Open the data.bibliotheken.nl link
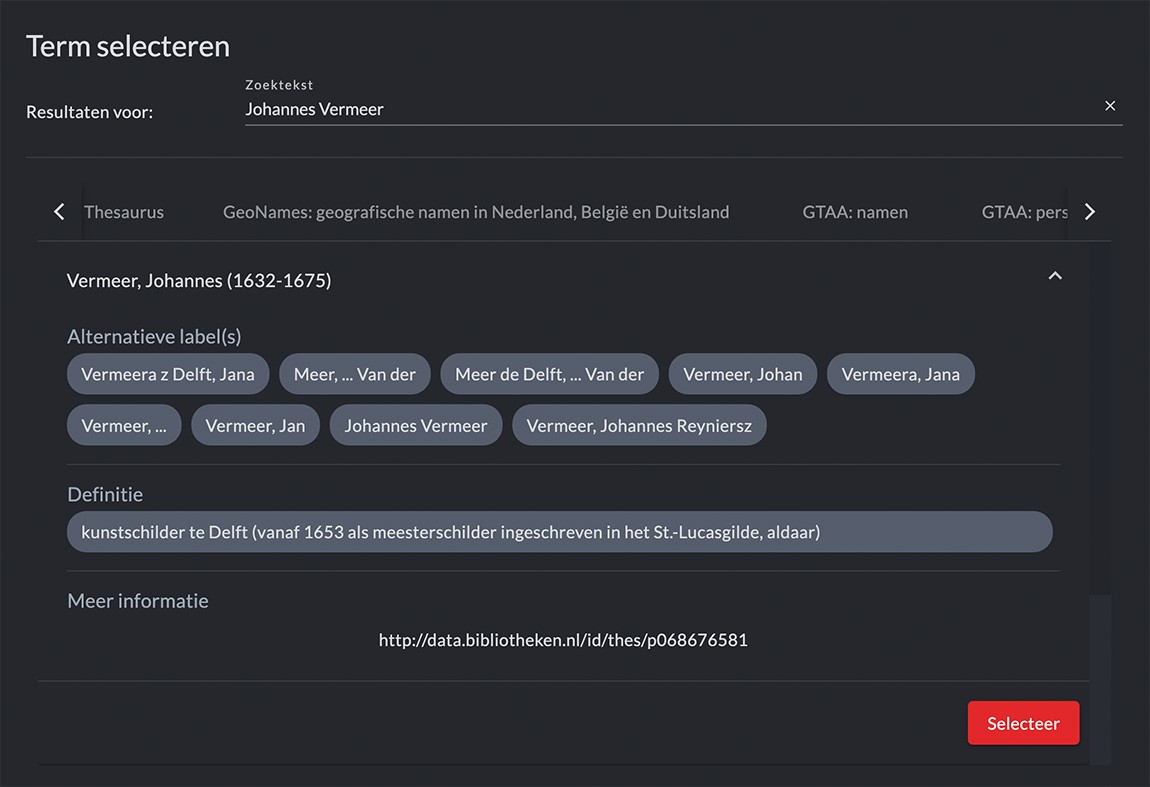This screenshot has height=787, width=1150. tap(563, 640)
